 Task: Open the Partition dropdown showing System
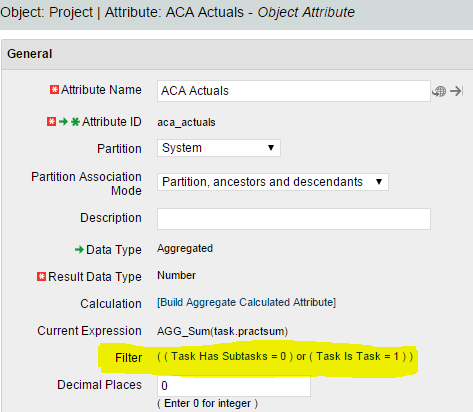(219, 148)
